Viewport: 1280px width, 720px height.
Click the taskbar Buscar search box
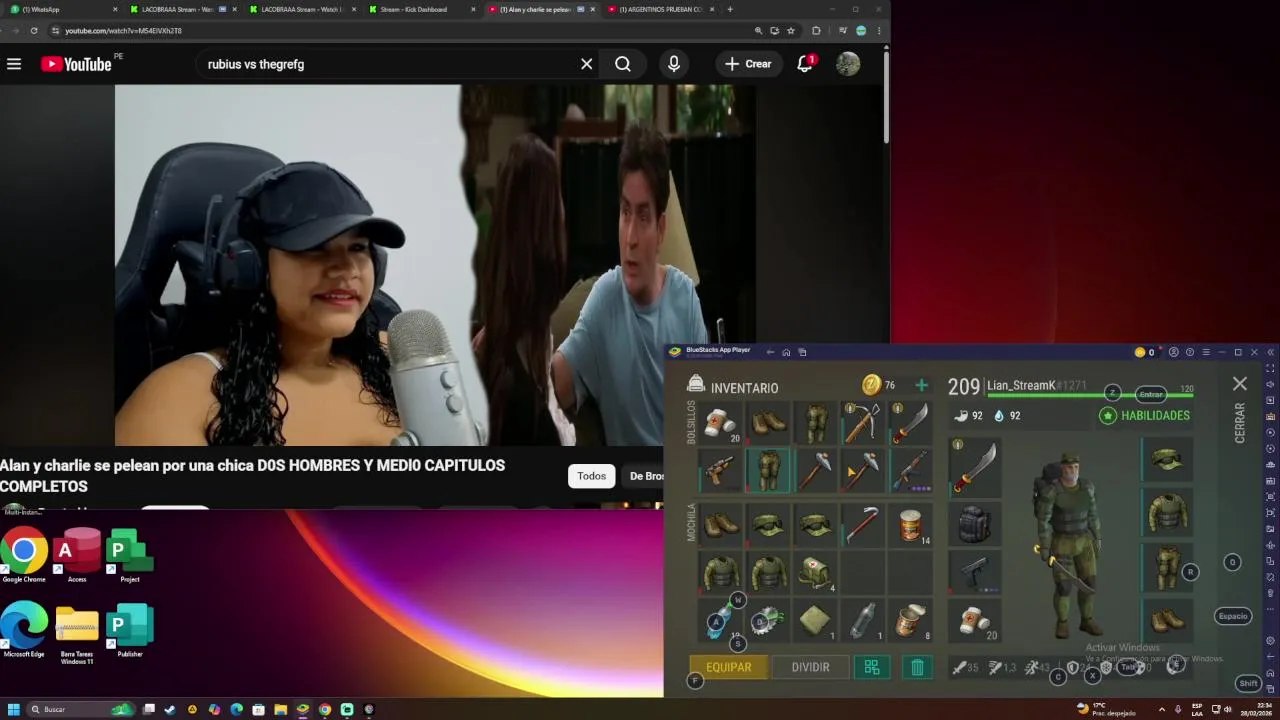[80, 709]
